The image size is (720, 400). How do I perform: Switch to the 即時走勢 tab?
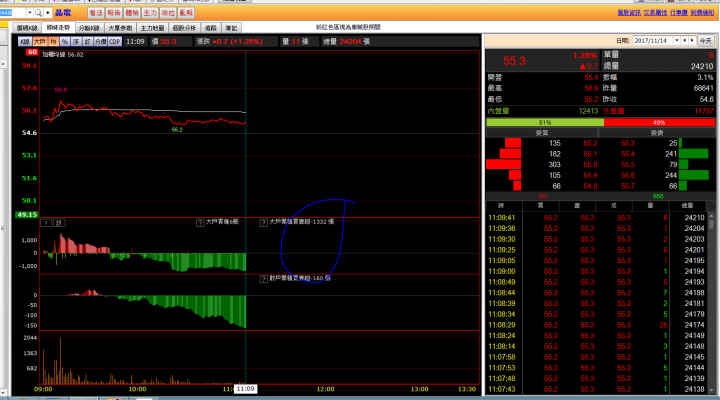58,28
